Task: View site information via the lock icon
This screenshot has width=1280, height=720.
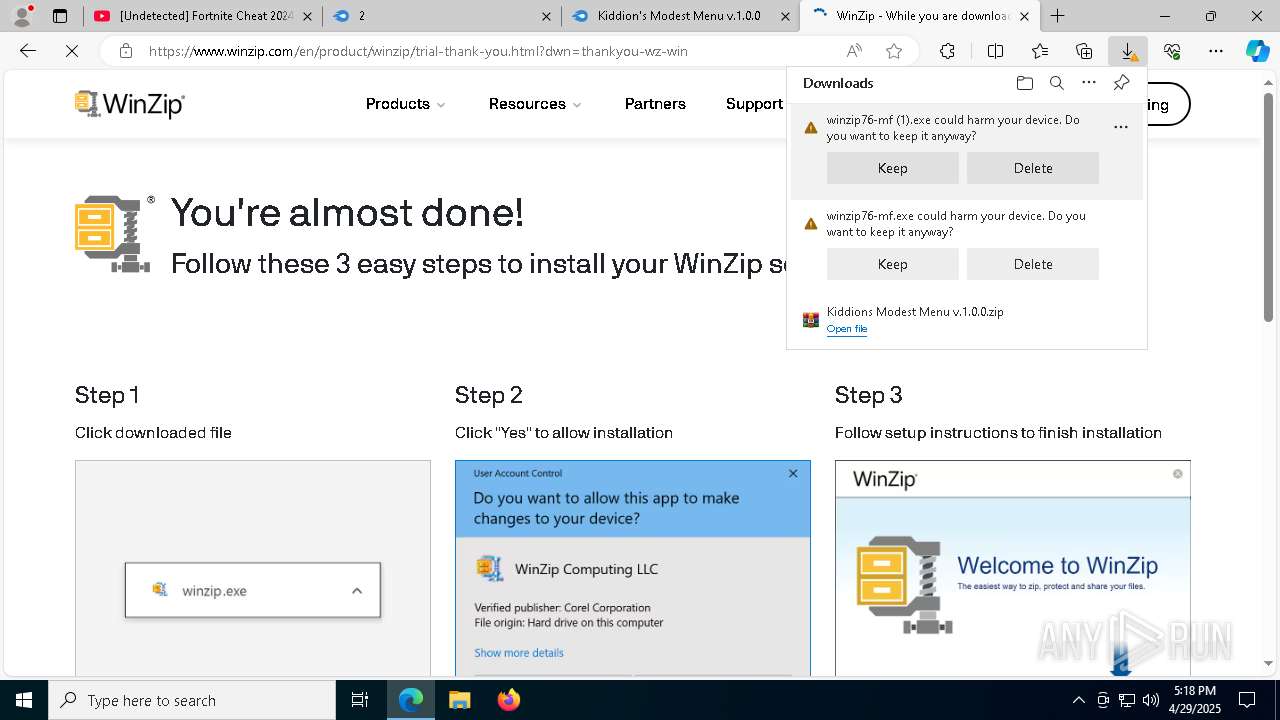Action: tap(125, 51)
